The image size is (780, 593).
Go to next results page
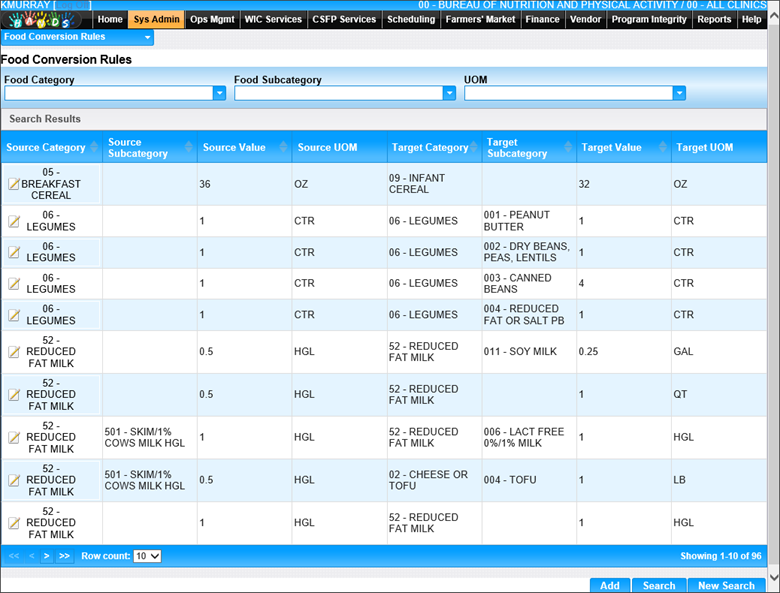[x=46, y=556]
